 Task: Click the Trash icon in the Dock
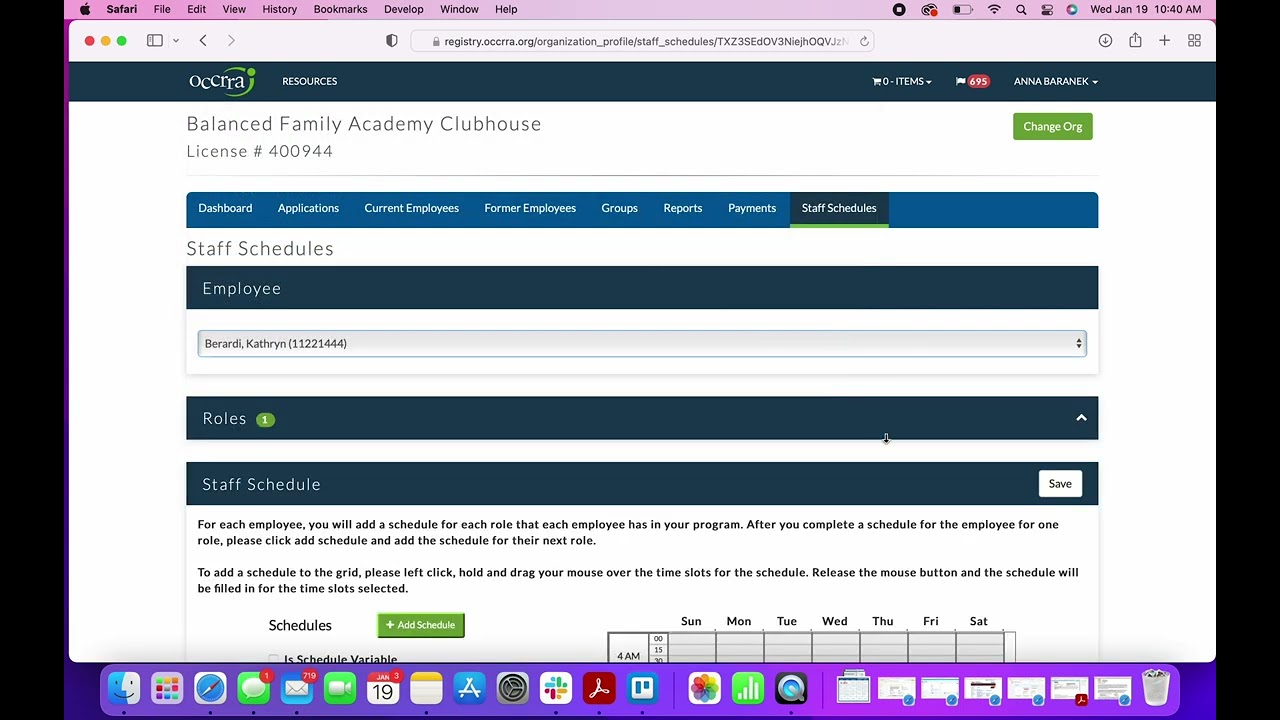click(1155, 689)
